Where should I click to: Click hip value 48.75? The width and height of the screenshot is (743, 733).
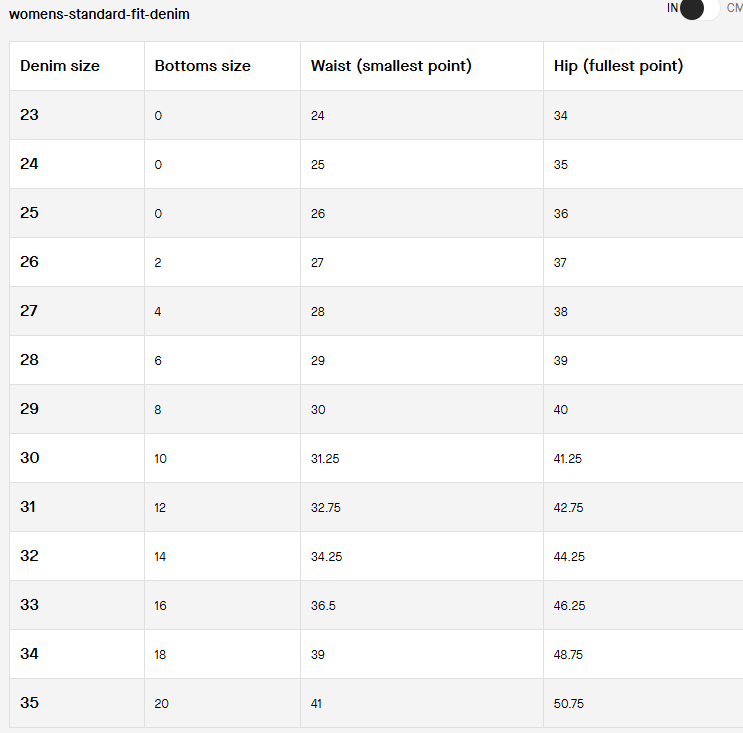coord(569,655)
